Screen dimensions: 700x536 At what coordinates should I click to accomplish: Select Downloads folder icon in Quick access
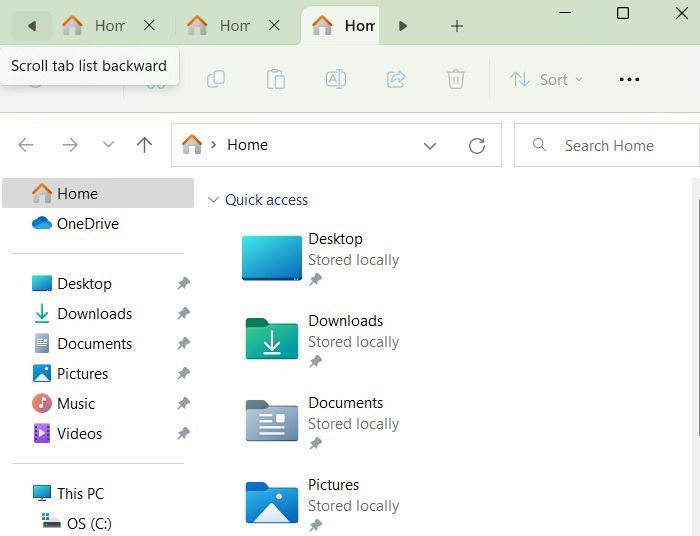pyautogui.click(x=272, y=339)
